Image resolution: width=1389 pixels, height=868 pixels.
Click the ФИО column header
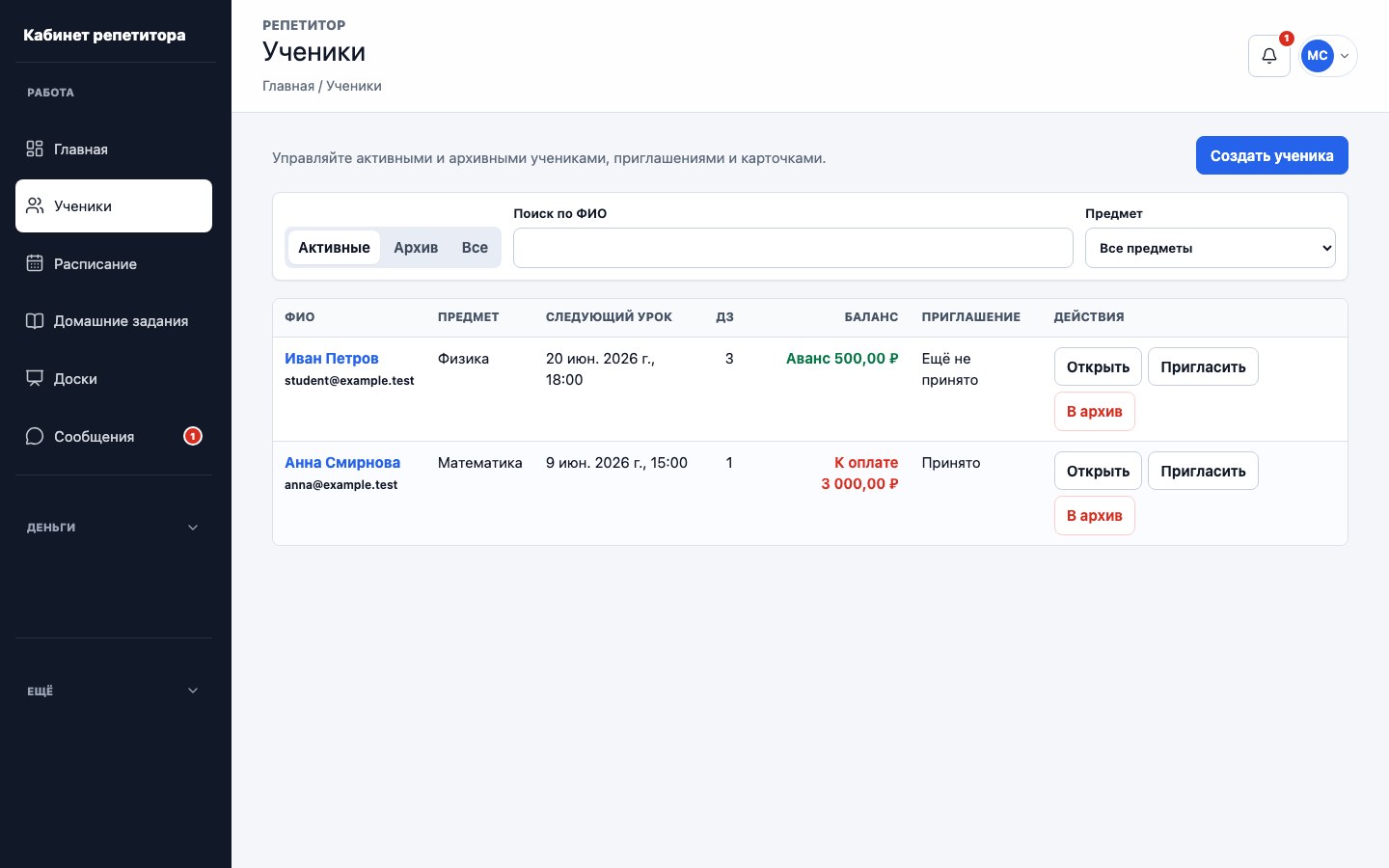tap(300, 316)
